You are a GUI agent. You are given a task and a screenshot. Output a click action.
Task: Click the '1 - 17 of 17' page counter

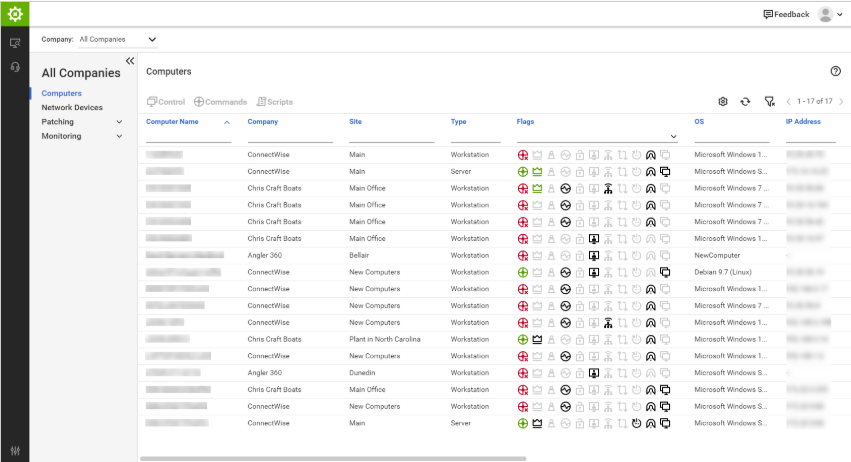click(x=815, y=102)
